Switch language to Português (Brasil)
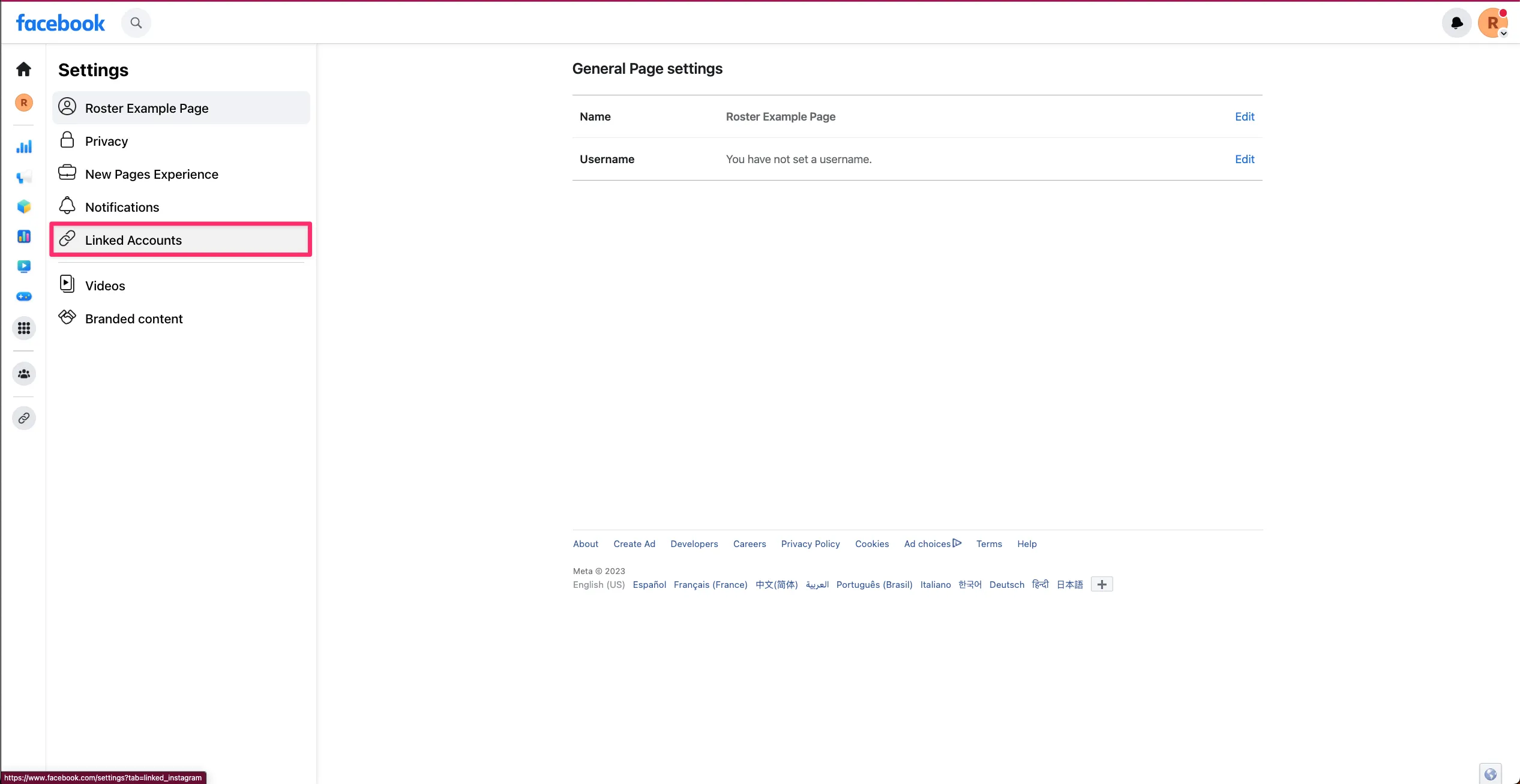The height and width of the screenshot is (784, 1520). 874,584
